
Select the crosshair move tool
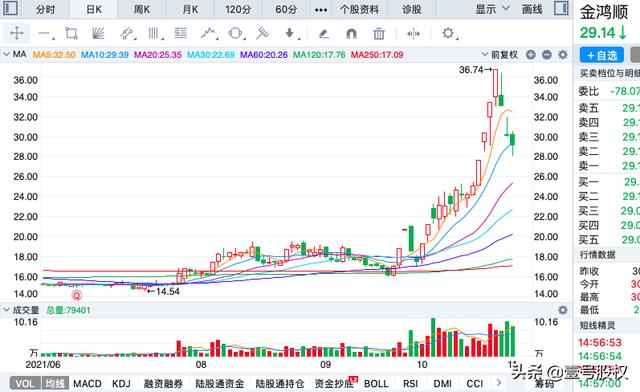17,33
